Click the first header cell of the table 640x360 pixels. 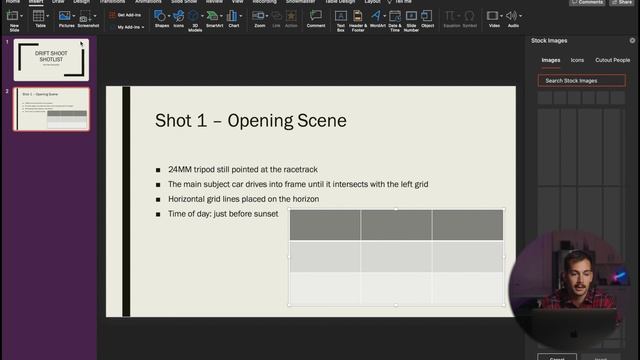click(x=325, y=225)
